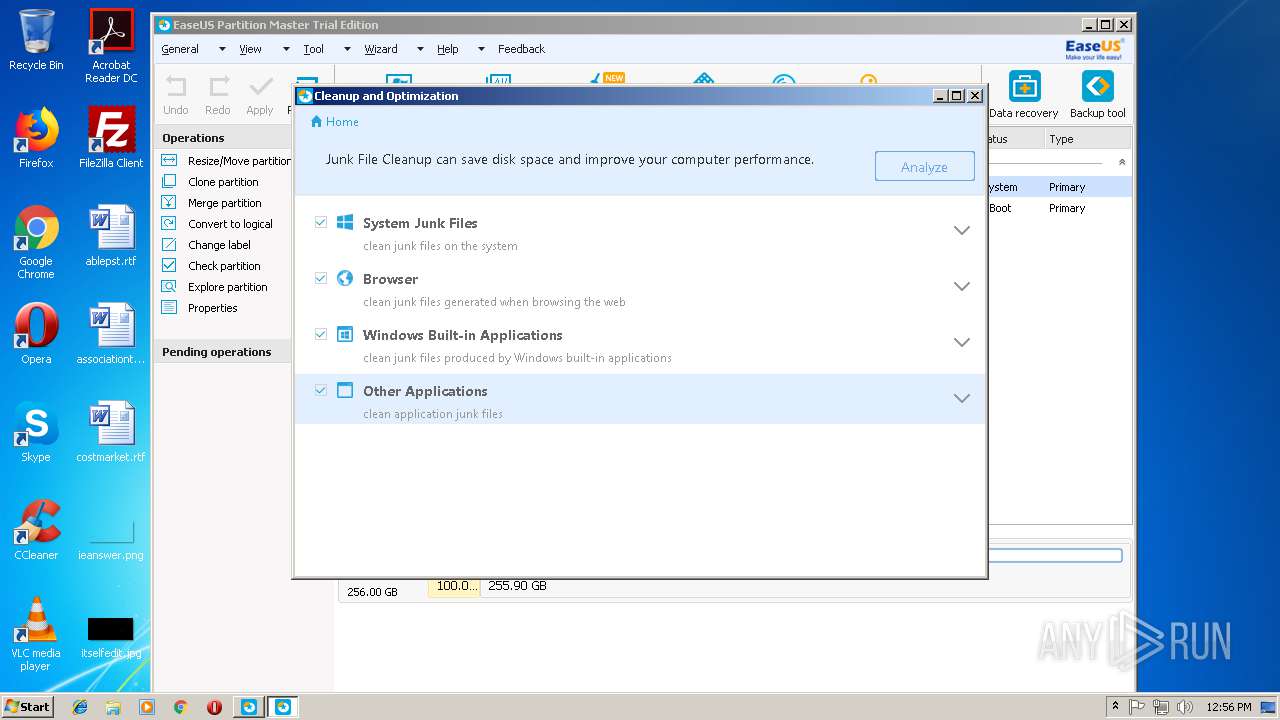
Task: Toggle Browser junk files checkbox
Action: pos(321,278)
